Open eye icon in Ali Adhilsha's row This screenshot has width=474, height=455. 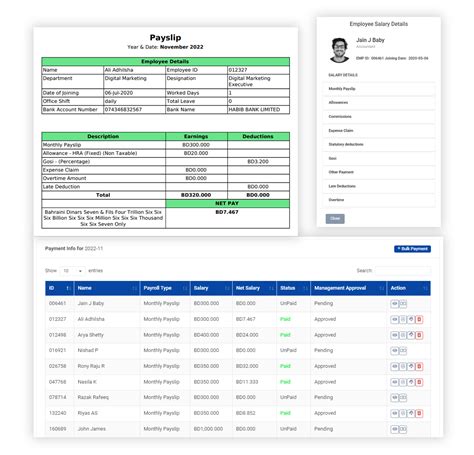[394, 319]
